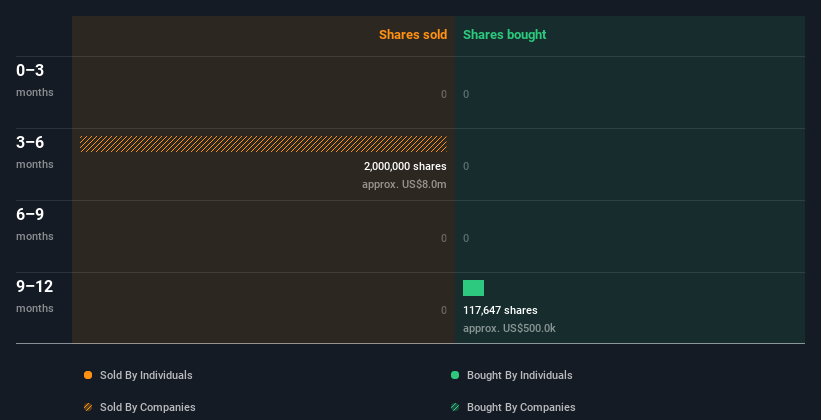Viewport: 821px width, 420px height.
Task: Click the Bought By Companies legend label
Action: 521,407
